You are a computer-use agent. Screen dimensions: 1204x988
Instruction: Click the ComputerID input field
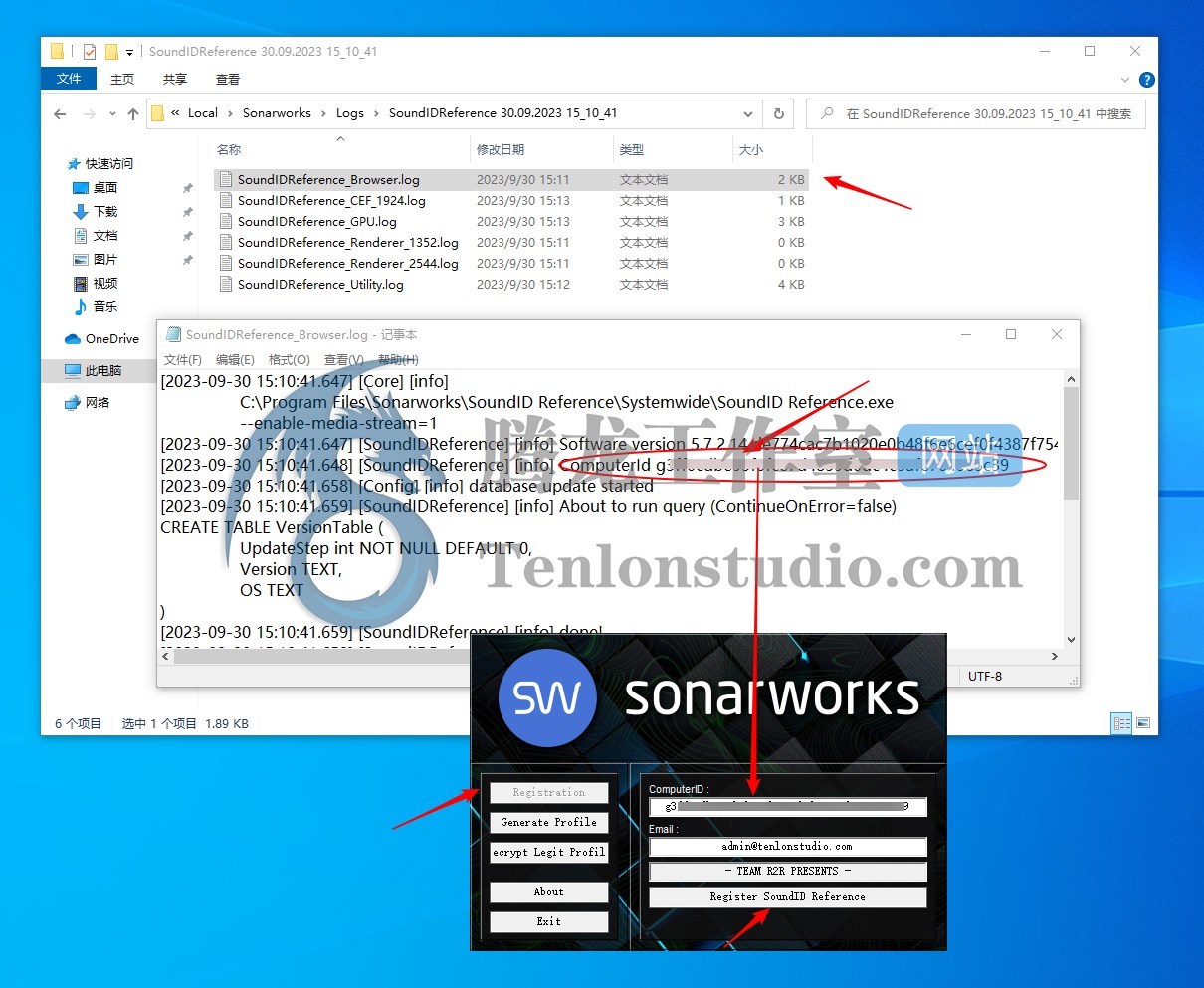[788, 807]
